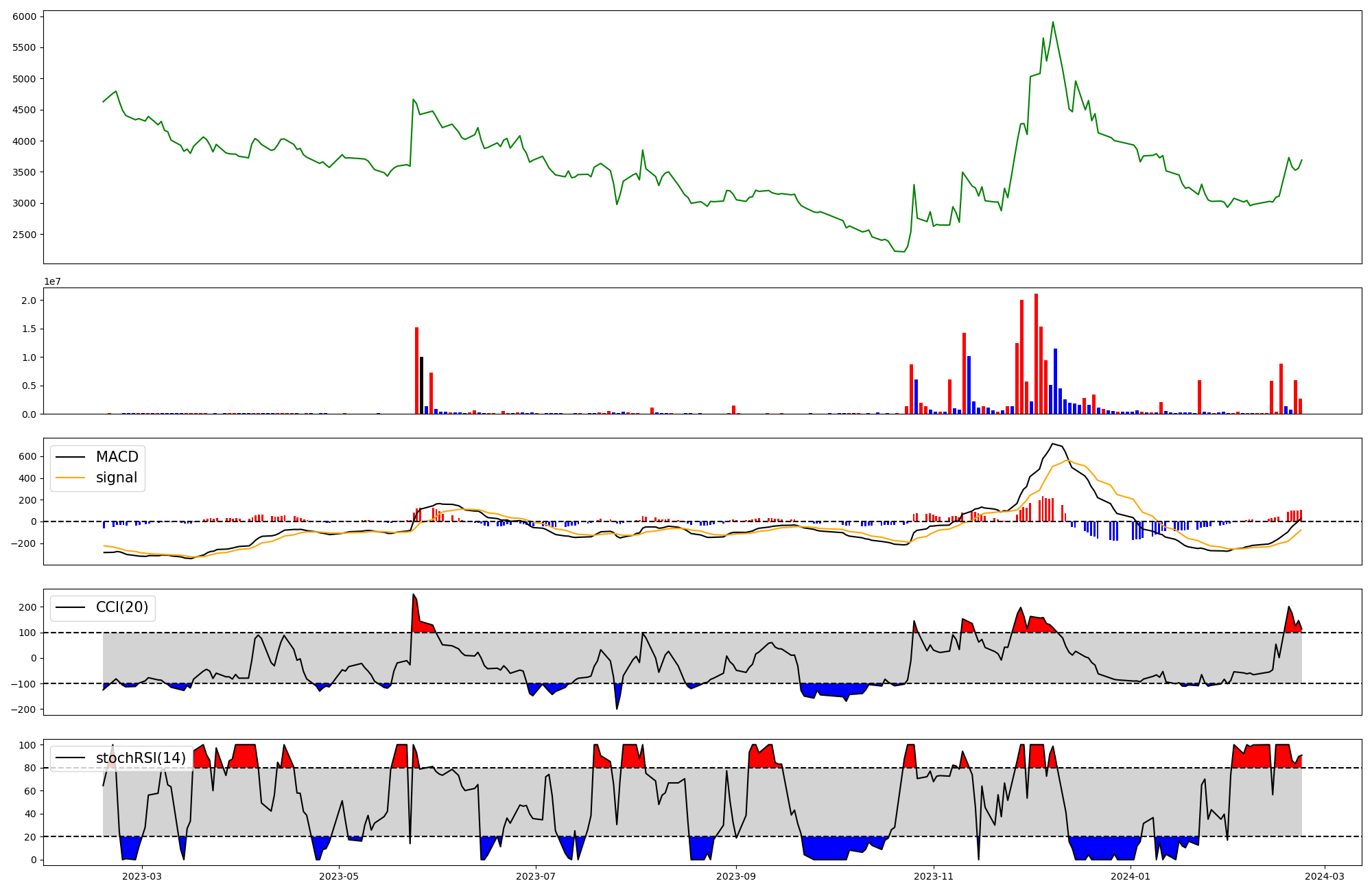Click the 2023-05 x-axis tick label
The width and height of the screenshot is (1372, 892).
(339, 876)
